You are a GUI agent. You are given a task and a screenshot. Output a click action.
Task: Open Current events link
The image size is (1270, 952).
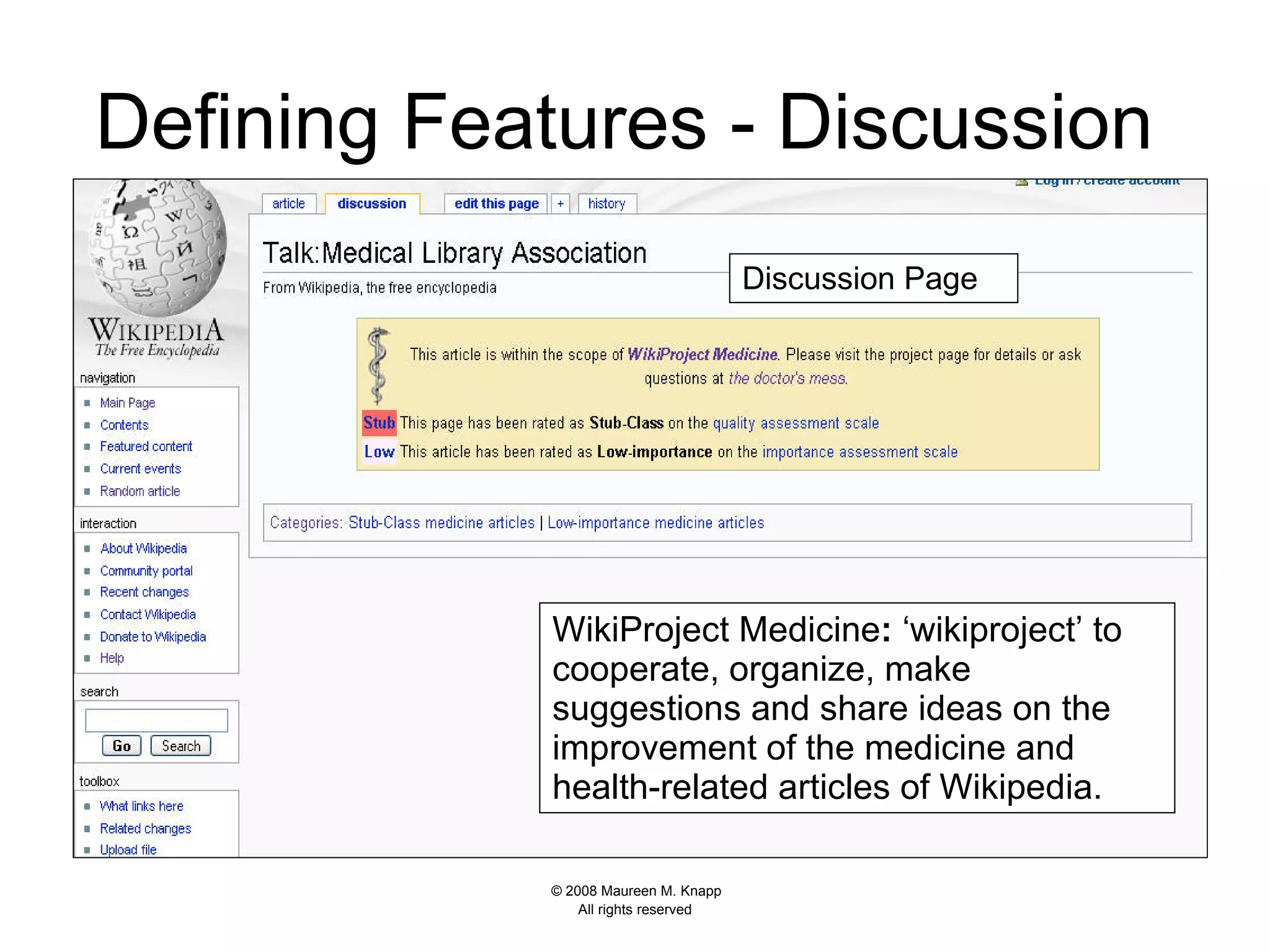coord(141,469)
